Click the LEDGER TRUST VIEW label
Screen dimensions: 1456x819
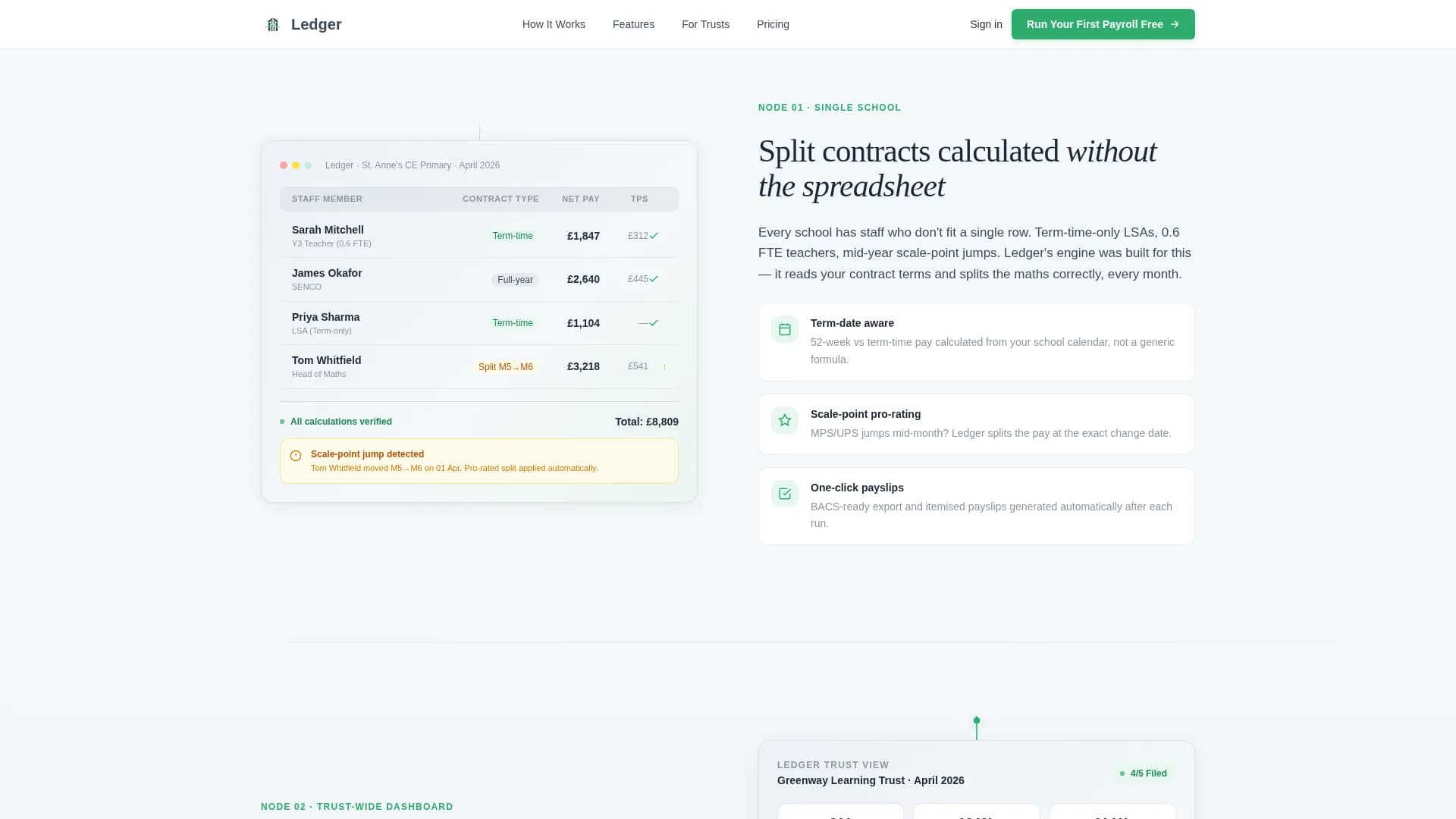pyautogui.click(x=833, y=765)
